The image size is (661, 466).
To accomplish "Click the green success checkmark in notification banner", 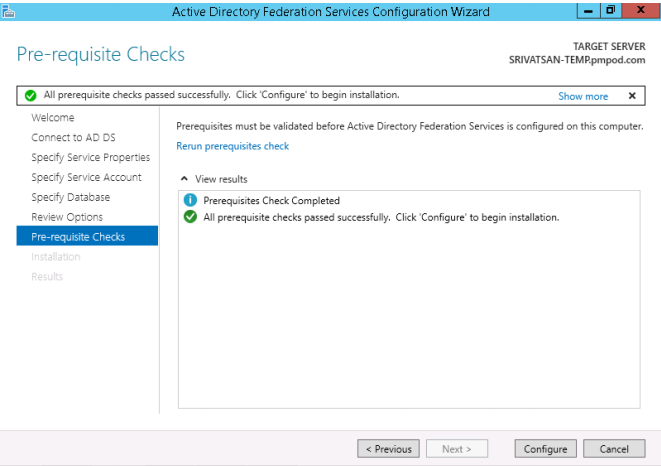I will point(31,96).
